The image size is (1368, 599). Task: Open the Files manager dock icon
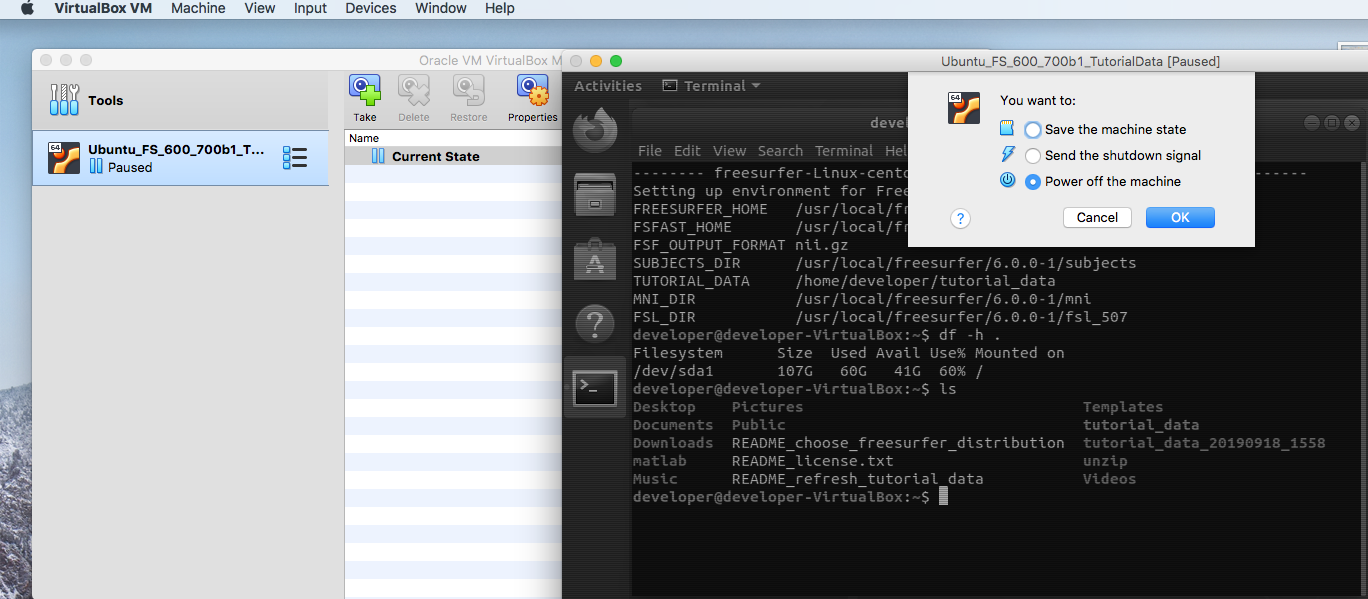point(595,194)
